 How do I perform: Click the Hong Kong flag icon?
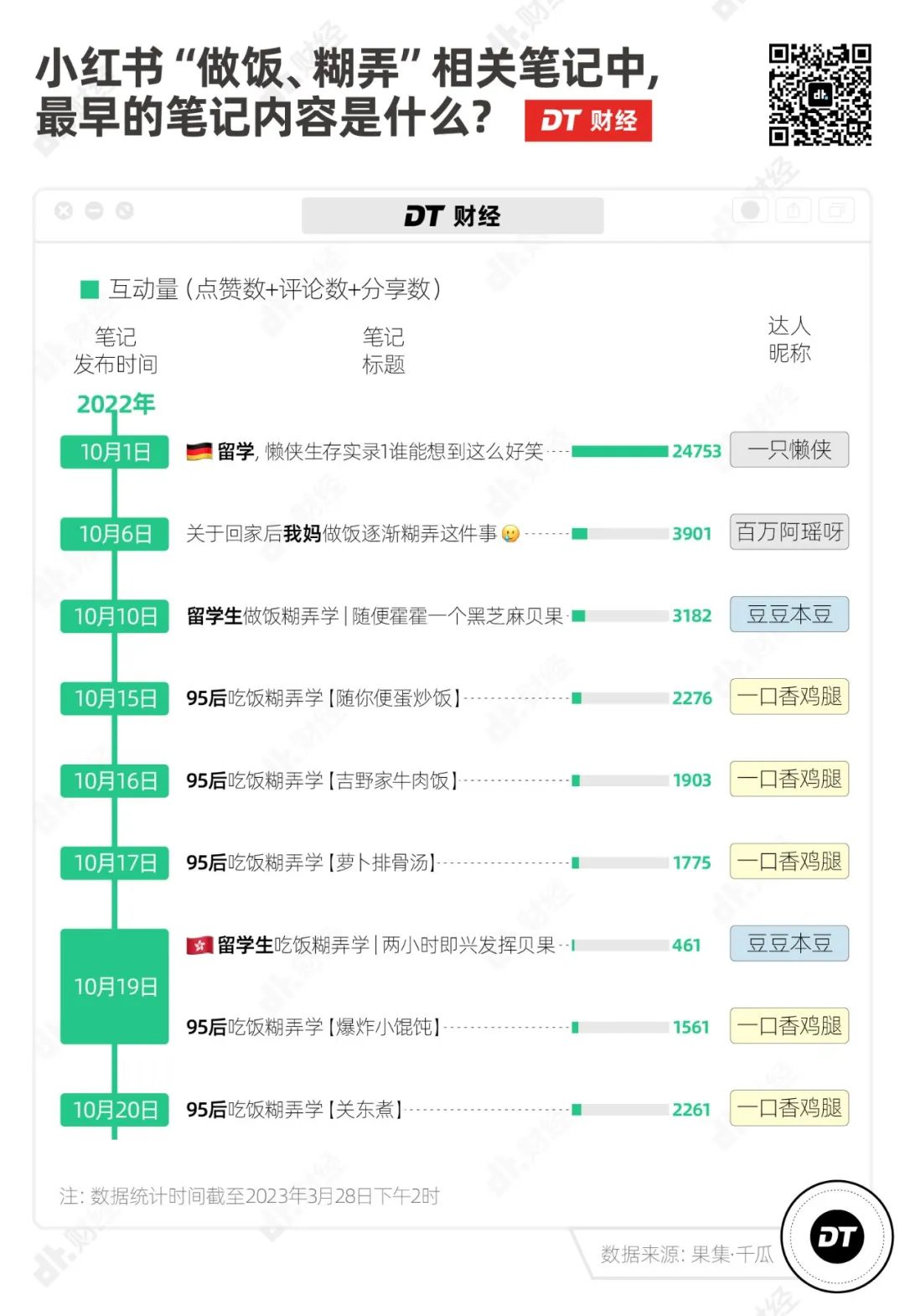(x=199, y=946)
